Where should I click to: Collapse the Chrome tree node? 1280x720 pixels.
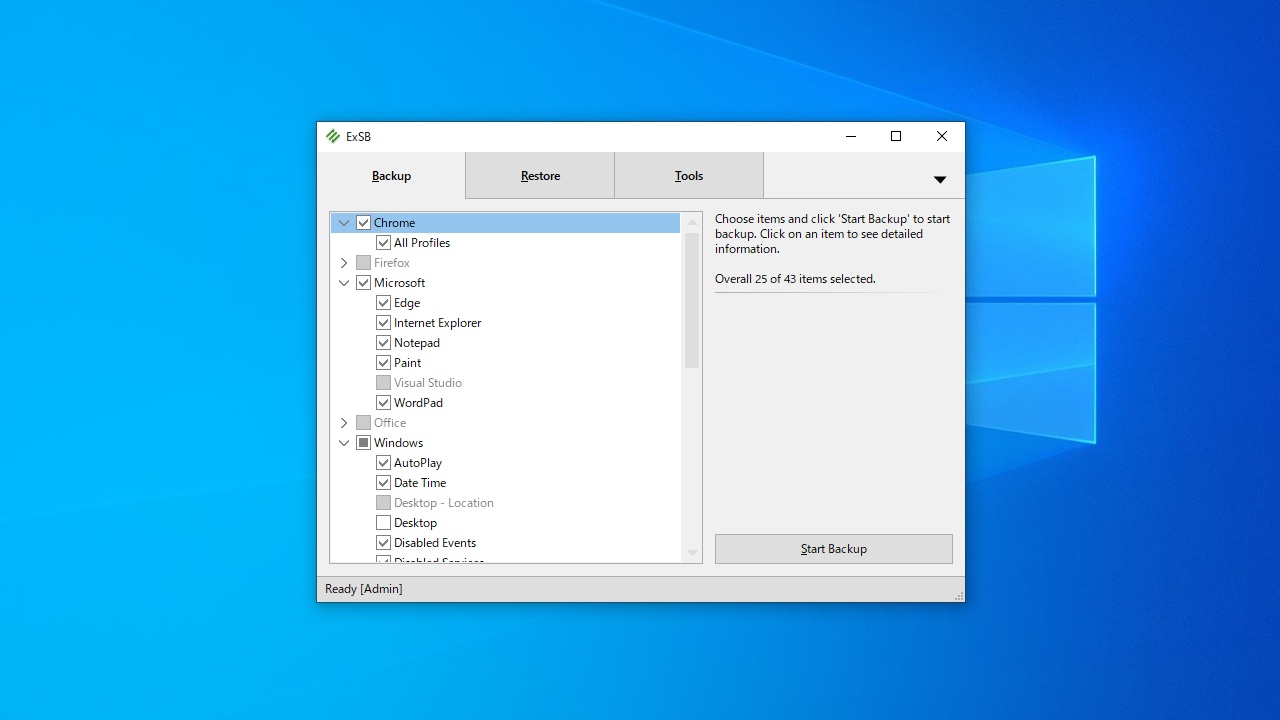[344, 223]
